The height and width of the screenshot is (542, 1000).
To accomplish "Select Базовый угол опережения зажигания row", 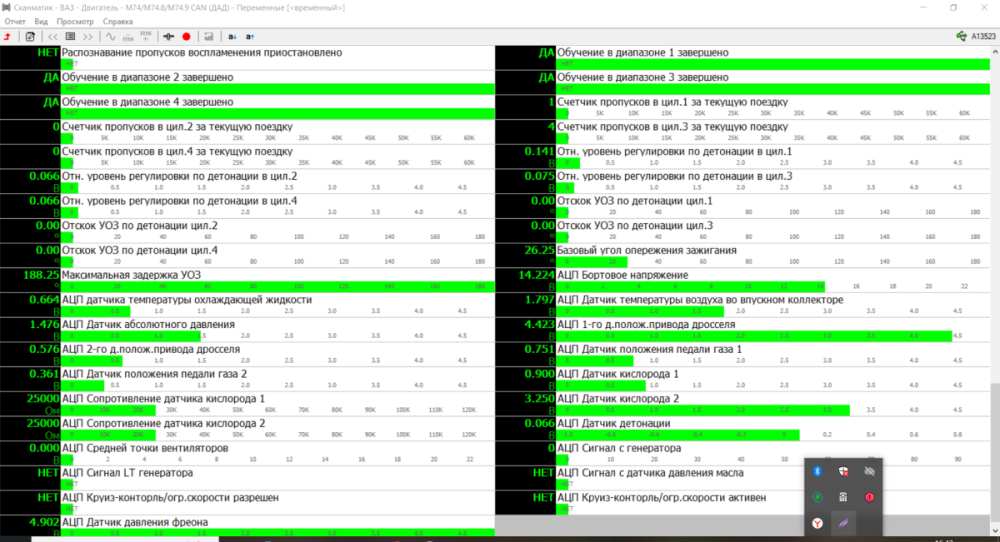I will (742, 256).
